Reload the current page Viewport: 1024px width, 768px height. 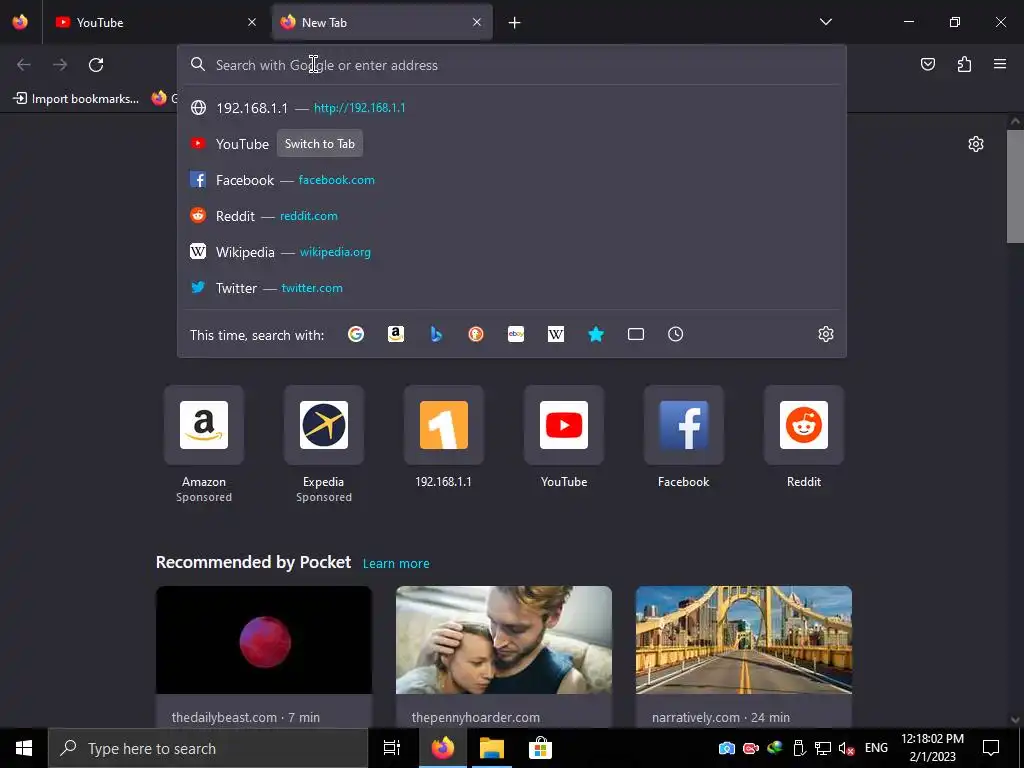coord(96,65)
